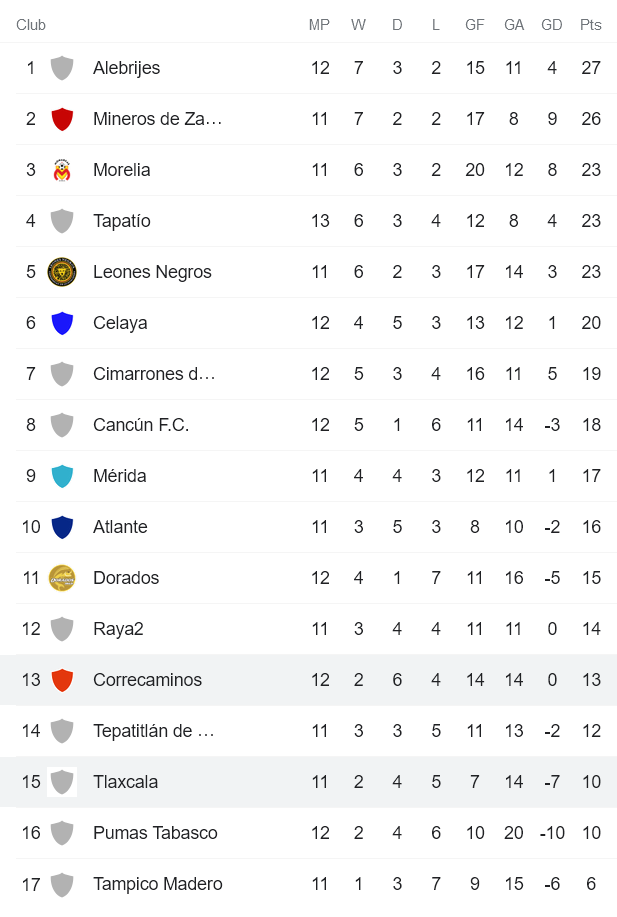
Task: Click the Mineros de Zacatecas red shield crest
Action: (x=62, y=119)
